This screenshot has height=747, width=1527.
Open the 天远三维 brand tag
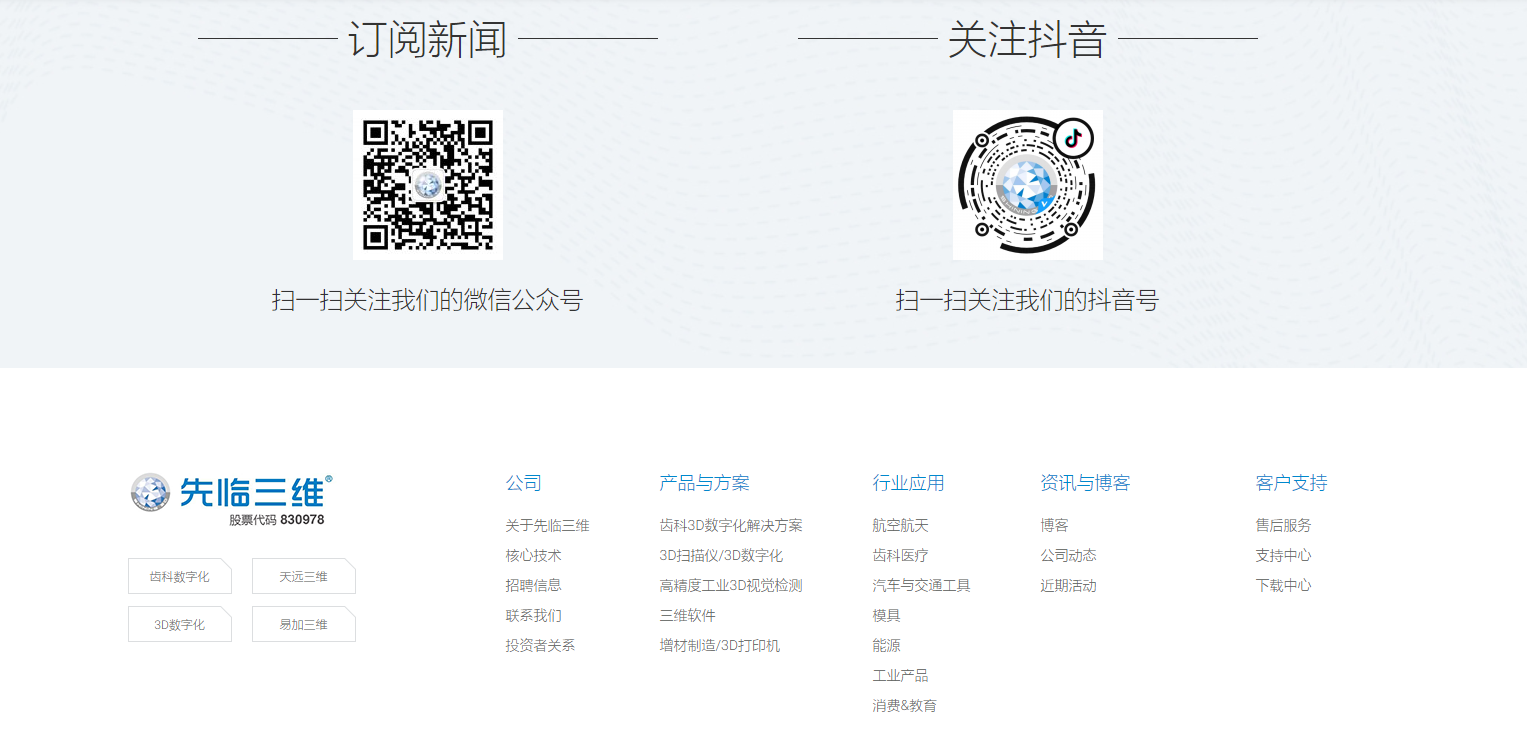pos(303,576)
